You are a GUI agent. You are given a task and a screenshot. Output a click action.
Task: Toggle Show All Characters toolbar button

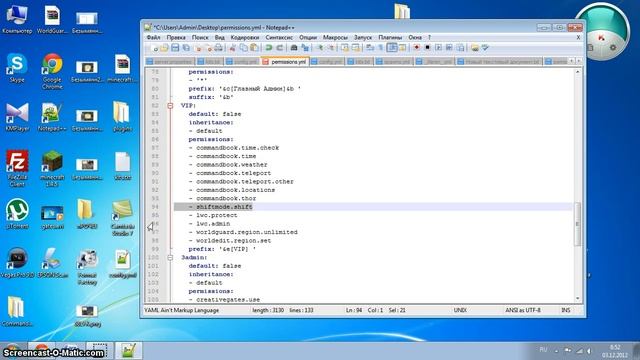(381, 48)
